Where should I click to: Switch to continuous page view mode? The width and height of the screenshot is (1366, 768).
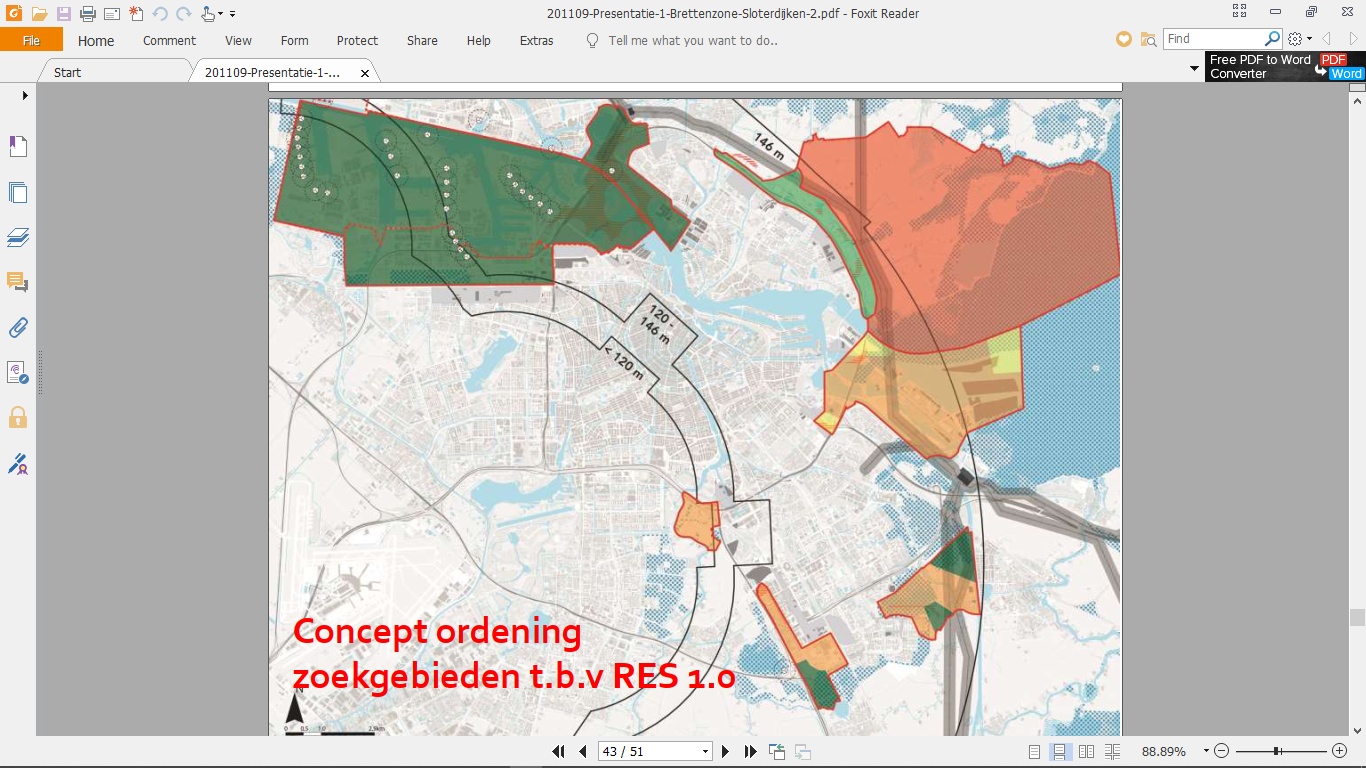(1060, 752)
